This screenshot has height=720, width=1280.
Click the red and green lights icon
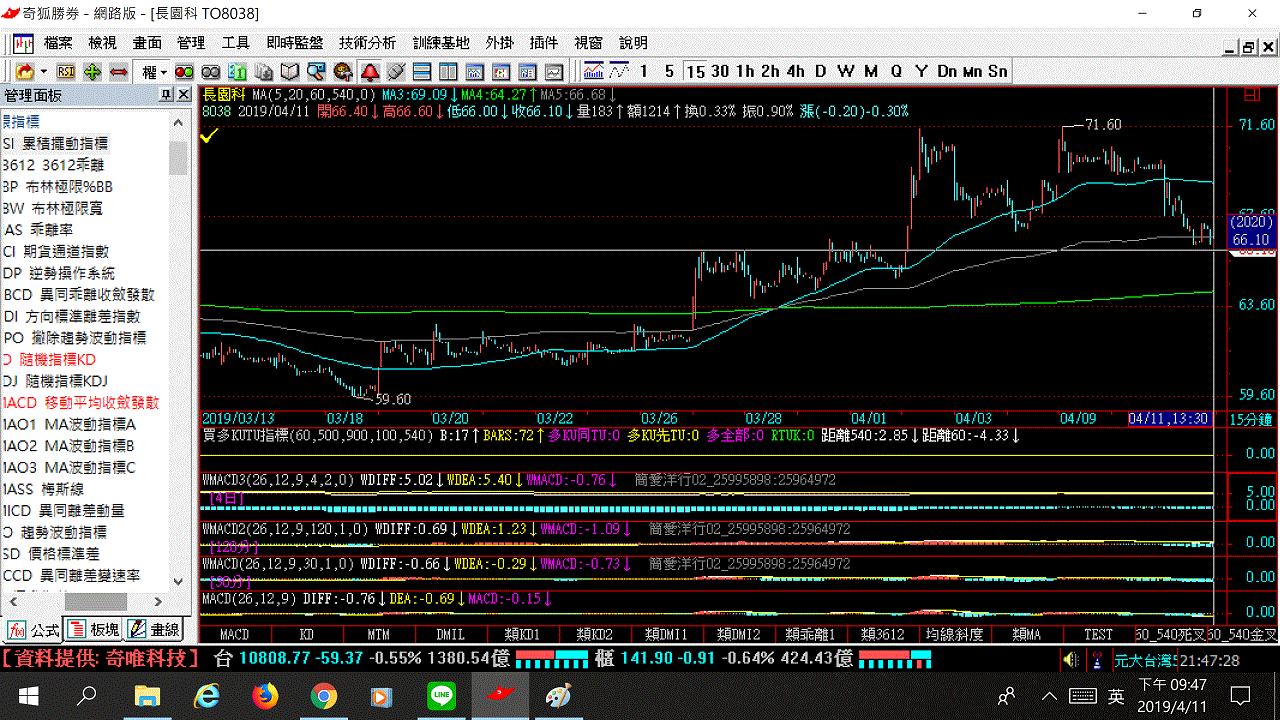click(x=184, y=71)
